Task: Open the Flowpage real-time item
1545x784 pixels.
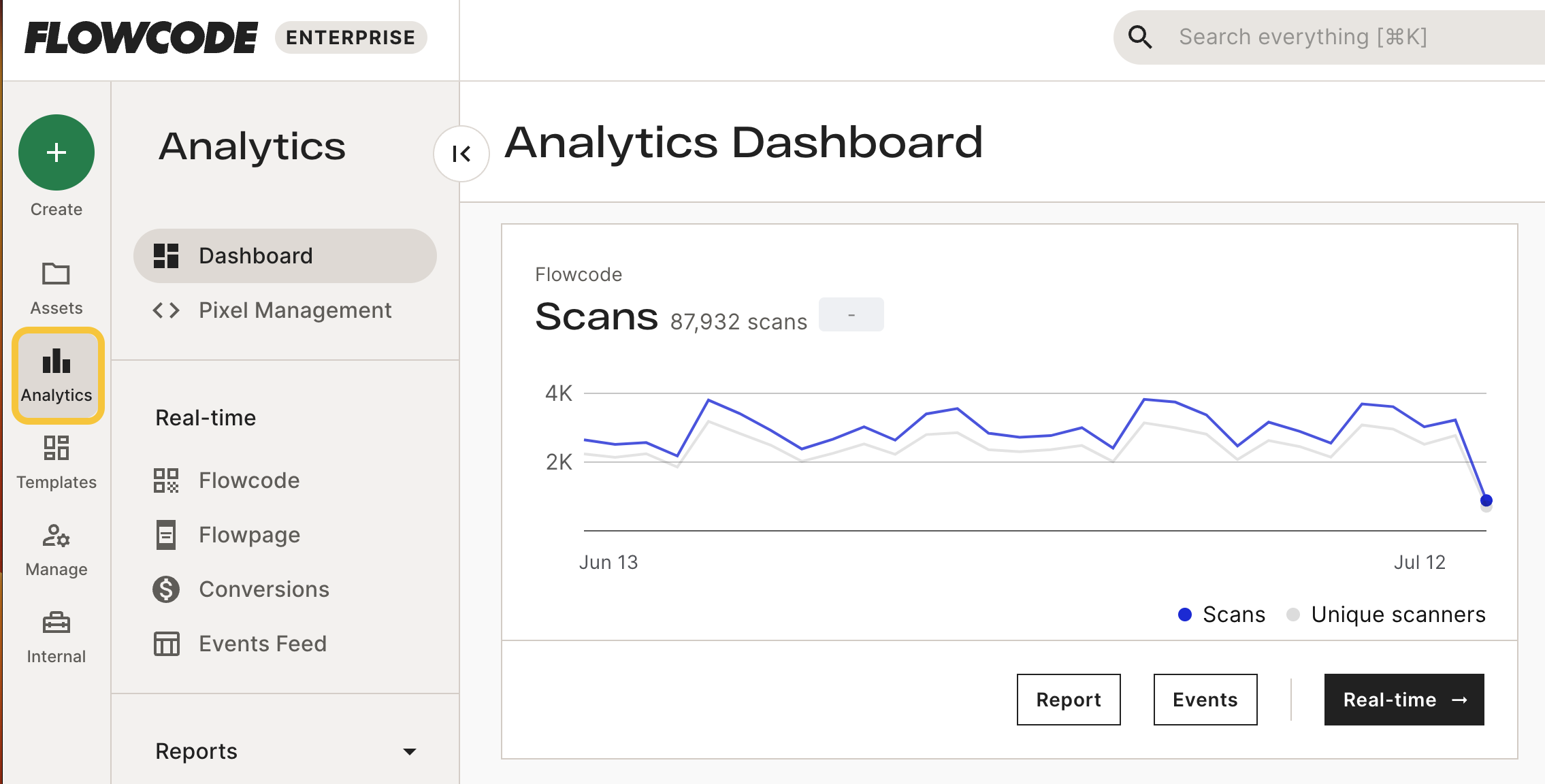Action: 249,535
